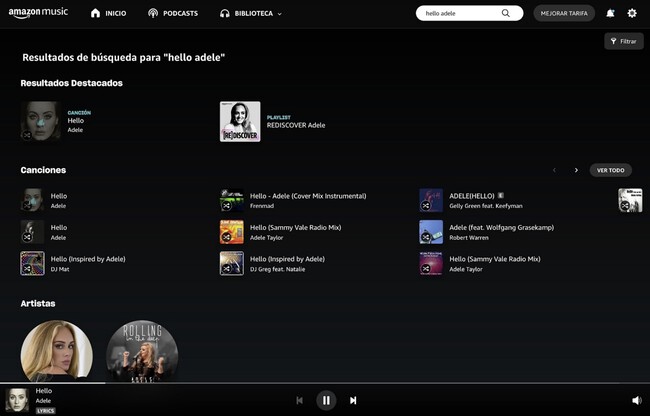
Task: Shuffle play Hello (Inspired by Adele) DJ Mat
Action: [27, 268]
